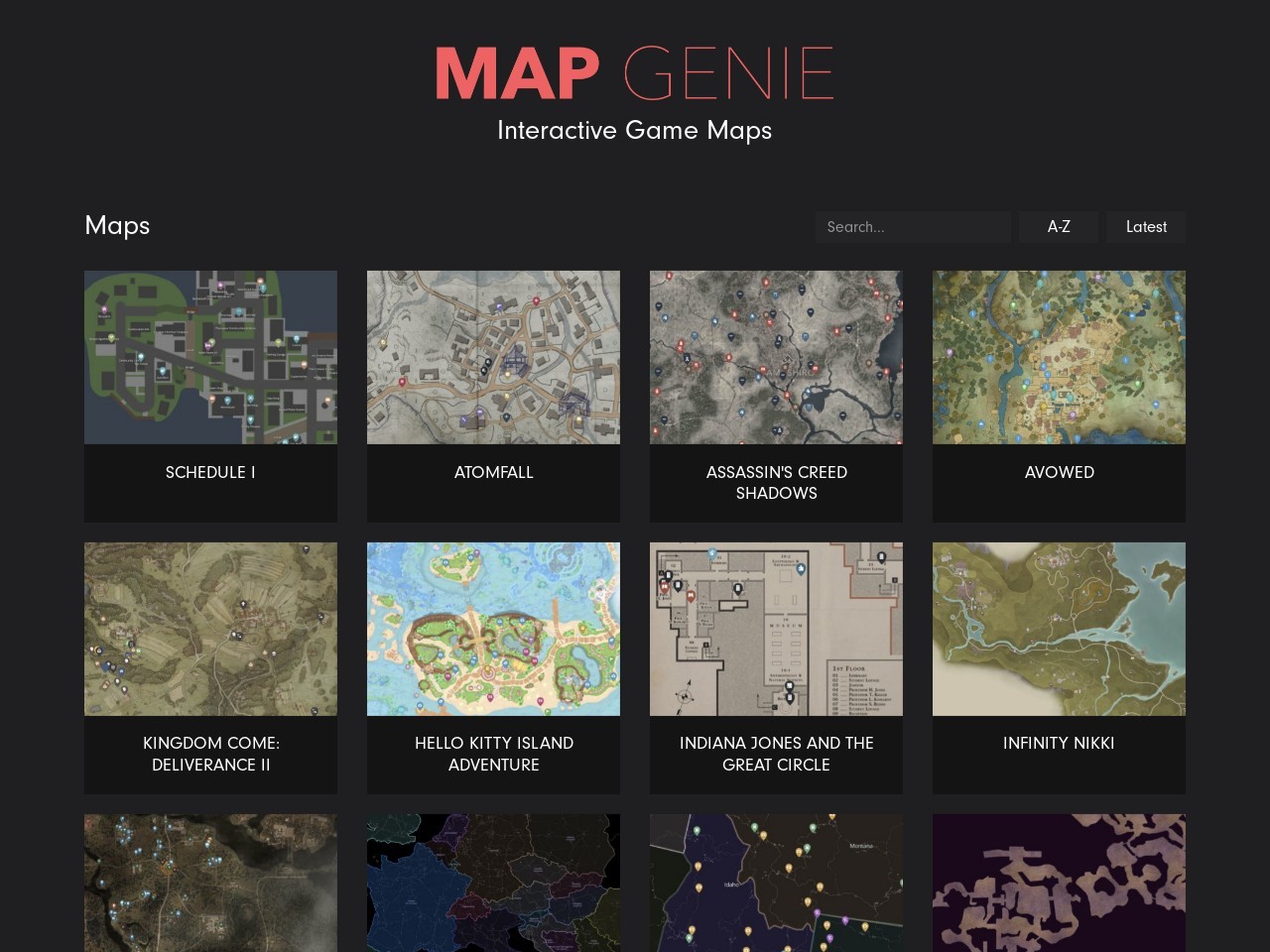Image resolution: width=1270 pixels, height=952 pixels.
Task: Open the satellite terrain map thumbnail in third row
Action: pos(210,883)
